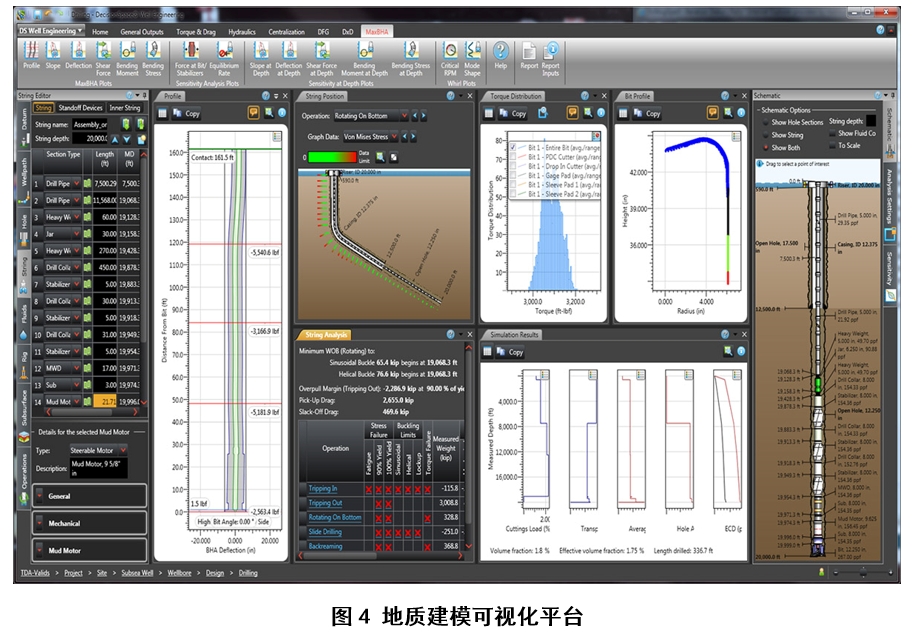This screenshot has width=912, height=634.
Task: Expand the Mud Motor section
Action: tap(90, 550)
